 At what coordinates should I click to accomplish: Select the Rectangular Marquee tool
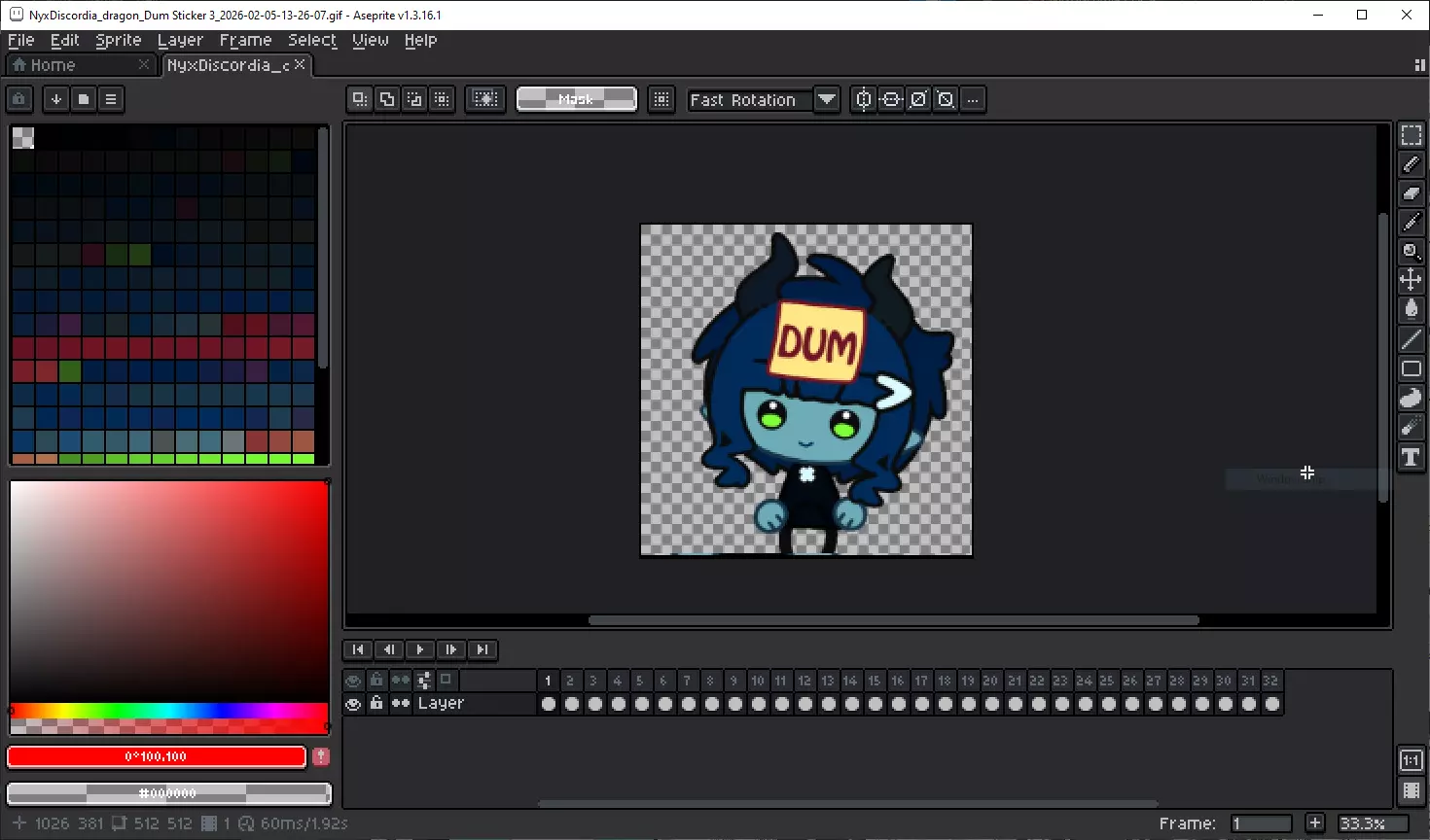1411,135
